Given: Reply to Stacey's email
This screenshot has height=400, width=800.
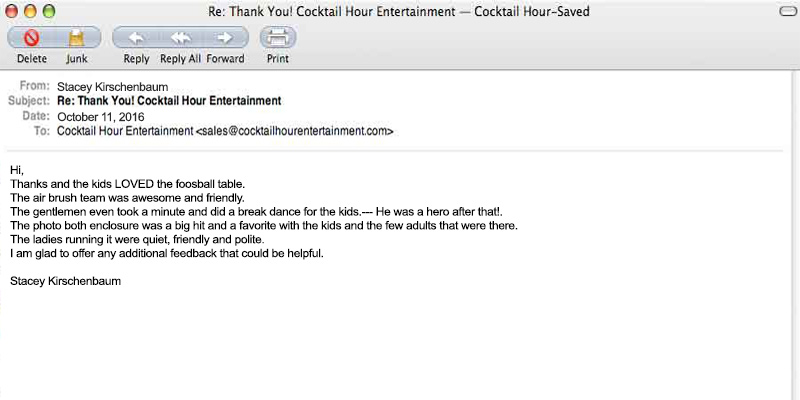Looking at the screenshot, I should (x=136, y=38).
